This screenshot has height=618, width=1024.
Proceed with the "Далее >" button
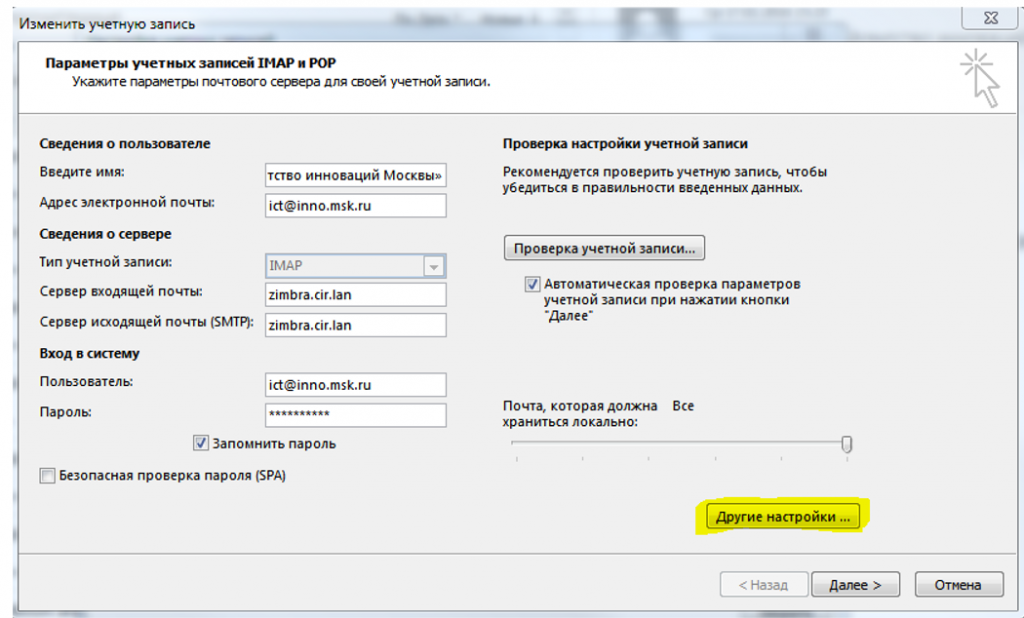point(855,585)
